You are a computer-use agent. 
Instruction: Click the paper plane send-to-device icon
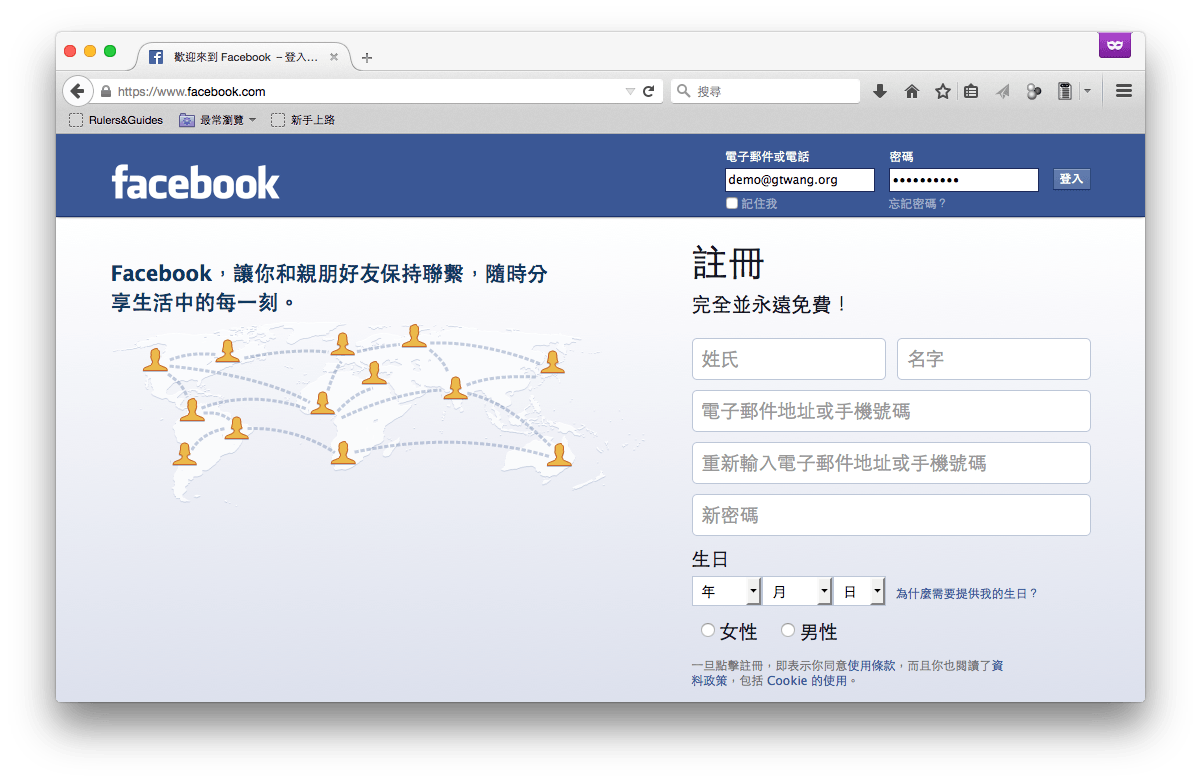tap(1002, 90)
